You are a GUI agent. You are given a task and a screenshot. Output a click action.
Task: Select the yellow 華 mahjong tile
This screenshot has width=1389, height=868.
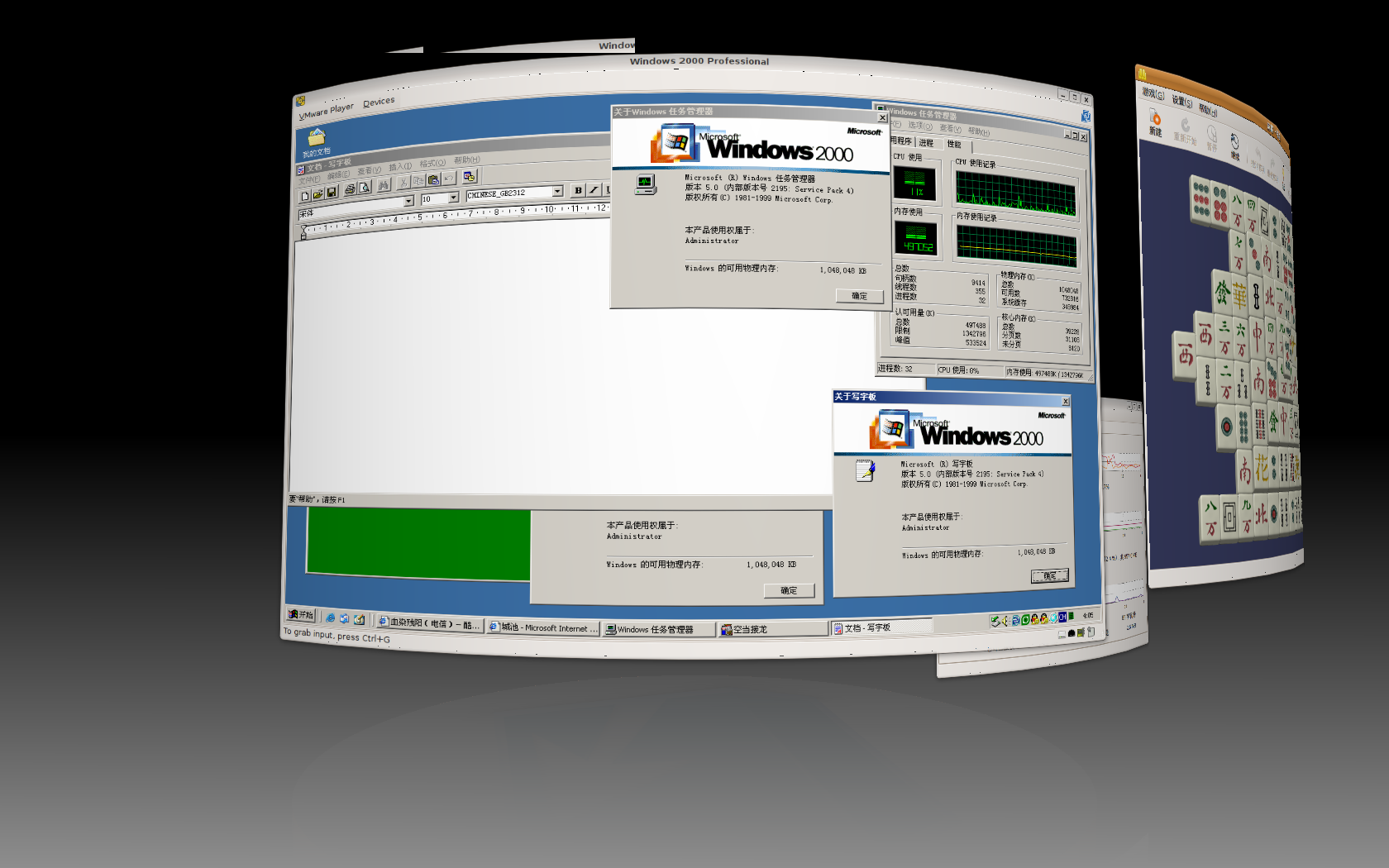point(1239,296)
